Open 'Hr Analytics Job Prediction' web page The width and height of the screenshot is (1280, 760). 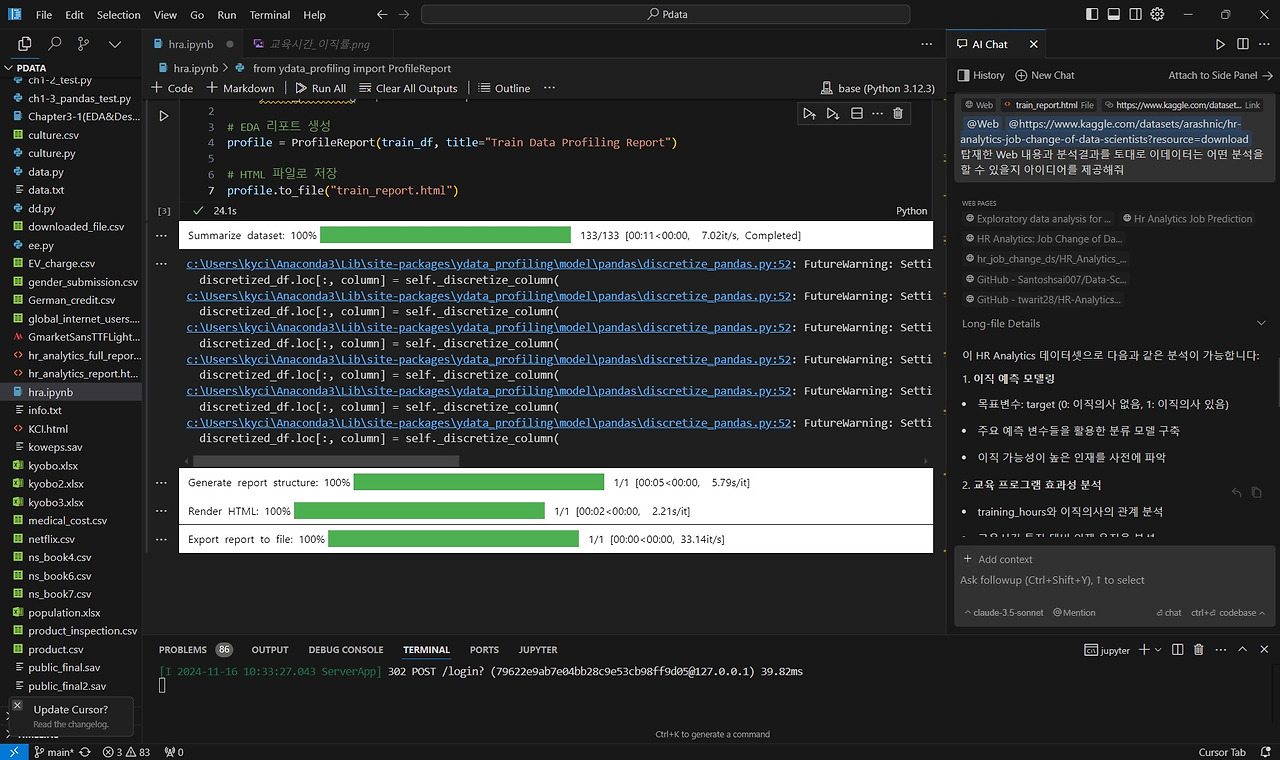[x=1186, y=218]
